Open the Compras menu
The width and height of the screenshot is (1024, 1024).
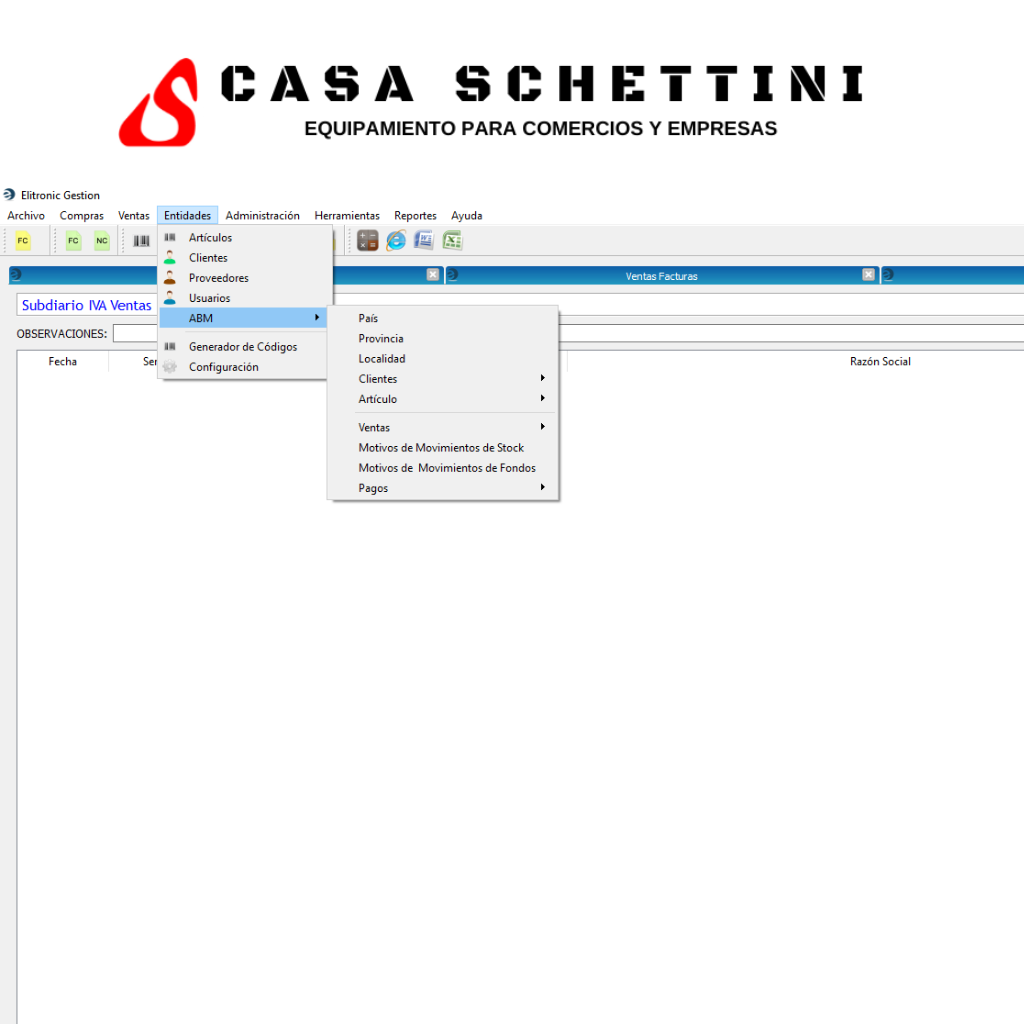82,216
